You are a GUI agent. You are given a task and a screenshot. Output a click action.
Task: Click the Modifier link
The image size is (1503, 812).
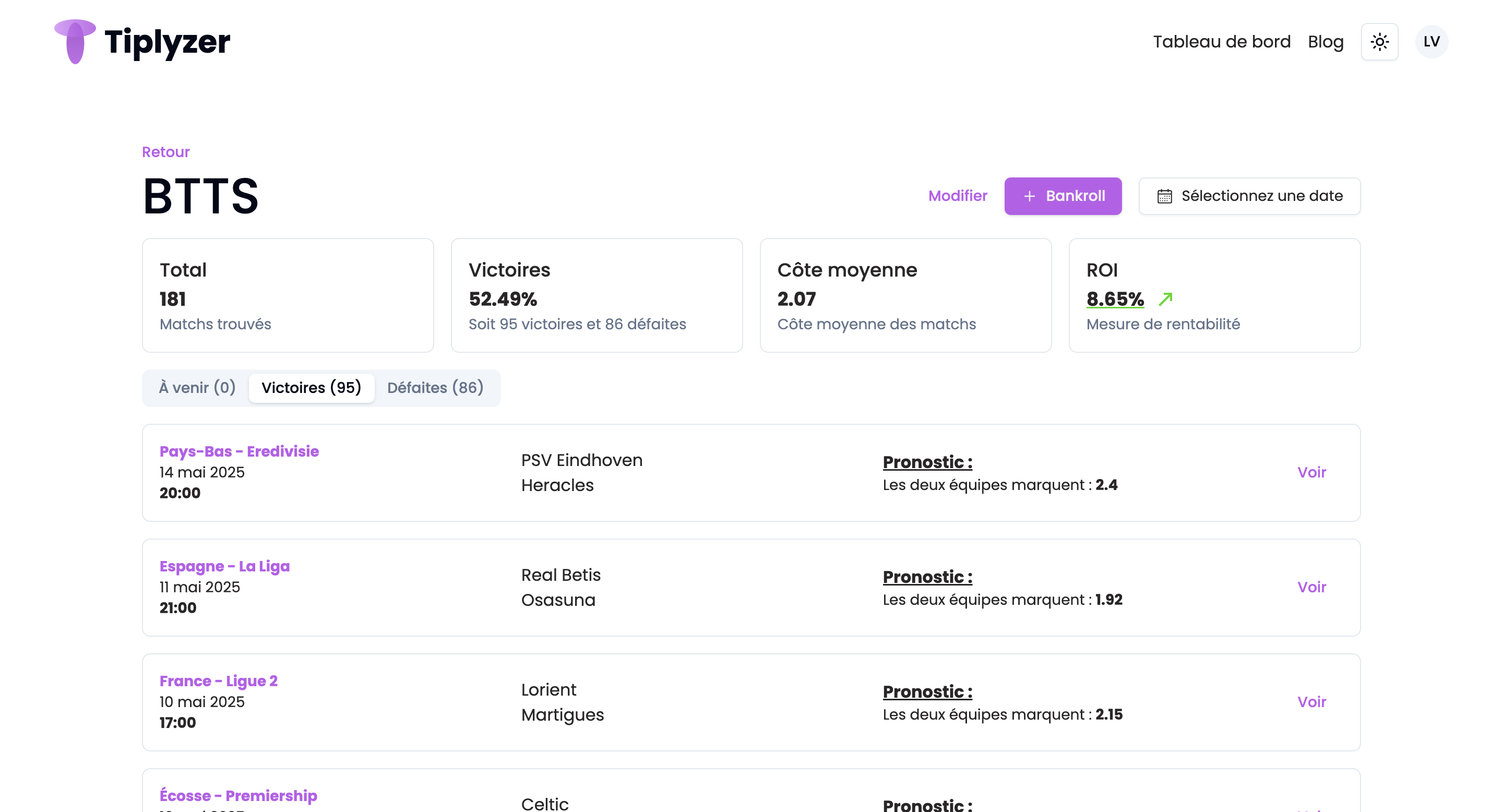pos(958,196)
